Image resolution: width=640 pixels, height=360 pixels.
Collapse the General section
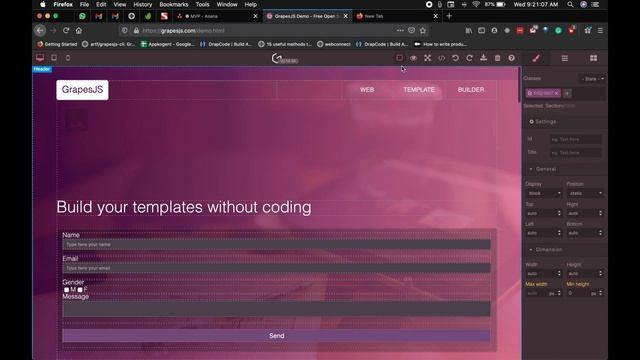[564, 169]
